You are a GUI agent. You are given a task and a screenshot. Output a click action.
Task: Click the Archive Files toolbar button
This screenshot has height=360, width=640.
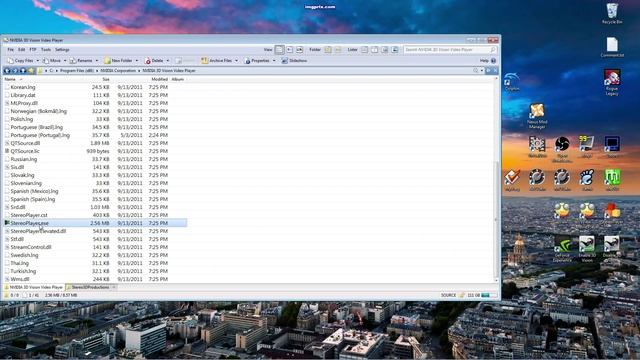click(x=217, y=60)
